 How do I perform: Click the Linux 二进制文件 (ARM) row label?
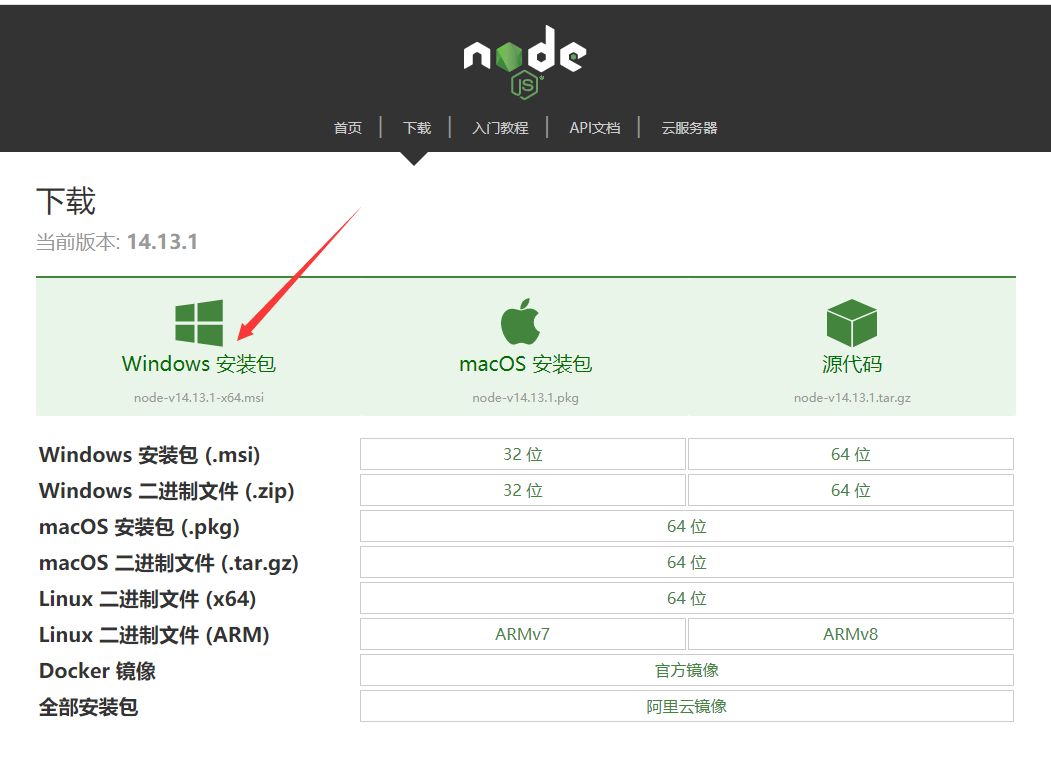tap(154, 634)
